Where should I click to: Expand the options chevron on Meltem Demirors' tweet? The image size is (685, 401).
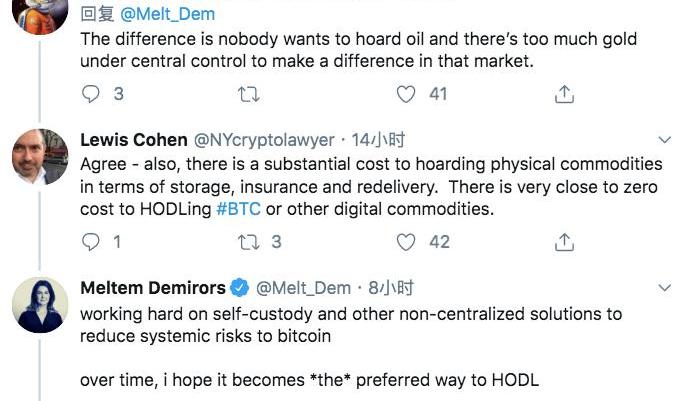click(x=665, y=288)
